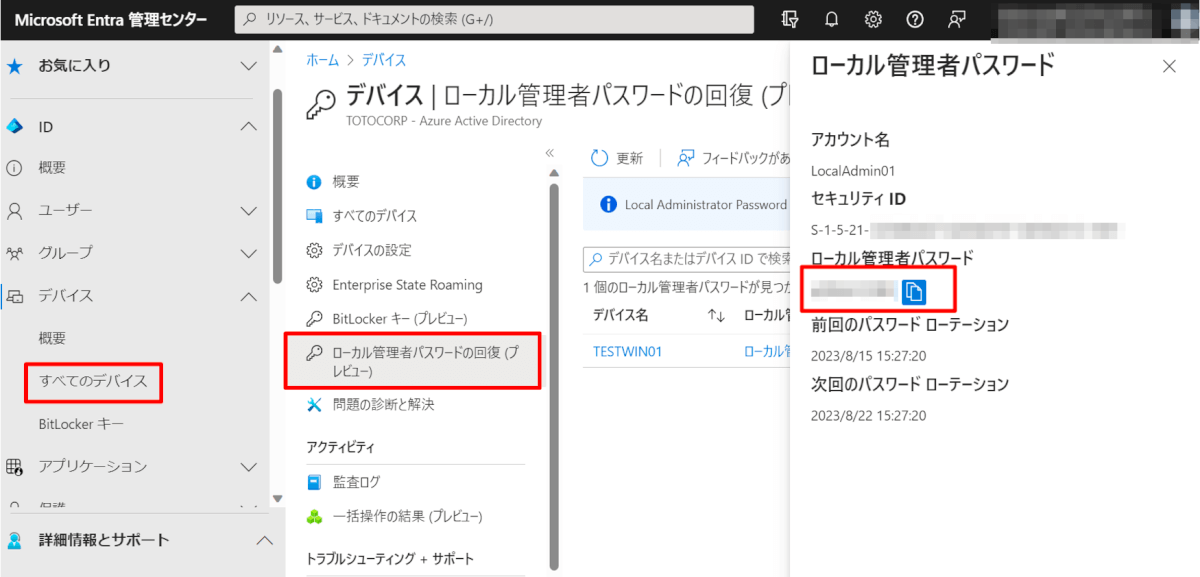Open 一括操作の結果 (プレビュー) menu item
The height and width of the screenshot is (577, 1200).
pos(407,517)
